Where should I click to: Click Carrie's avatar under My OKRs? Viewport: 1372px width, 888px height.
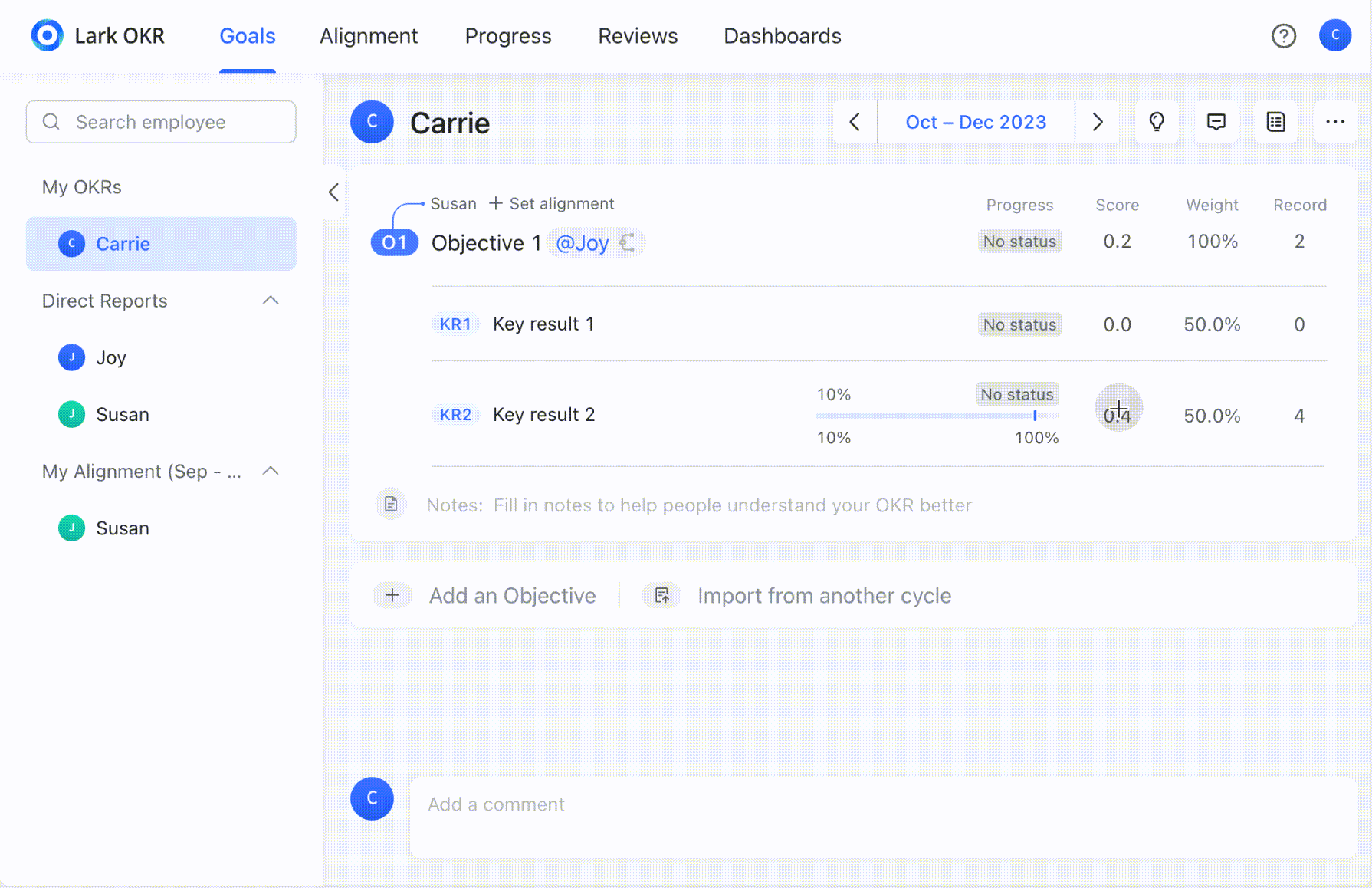click(x=72, y=244)
